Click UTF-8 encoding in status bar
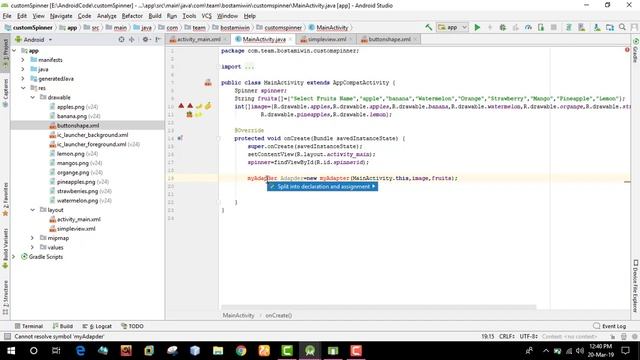Viewport: 640px width, 360px height. (528, 337)
